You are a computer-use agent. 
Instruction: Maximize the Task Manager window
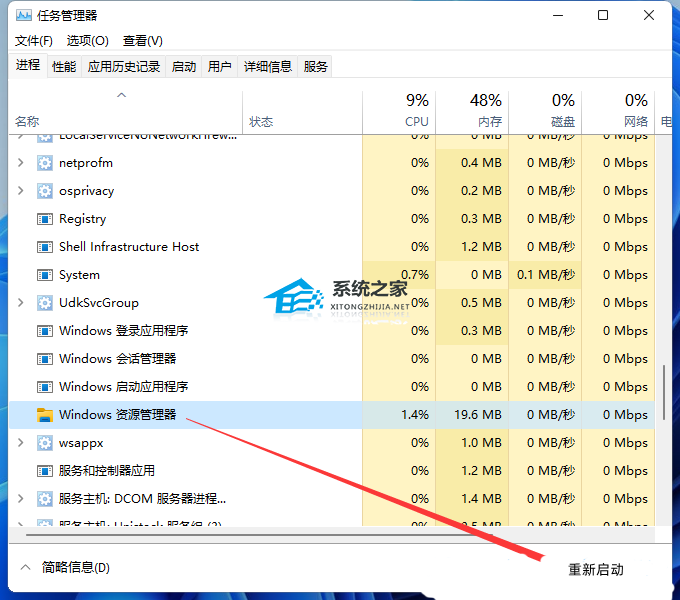(603, 16)
